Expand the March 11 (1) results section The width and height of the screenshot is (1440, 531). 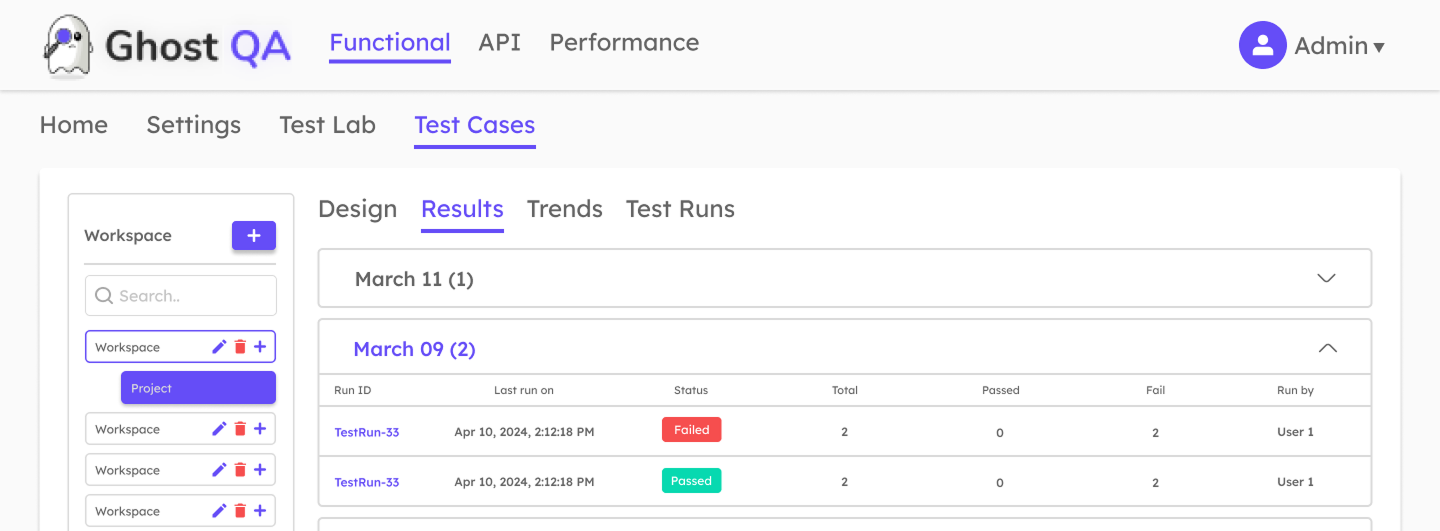click(x=1326, y=278)
